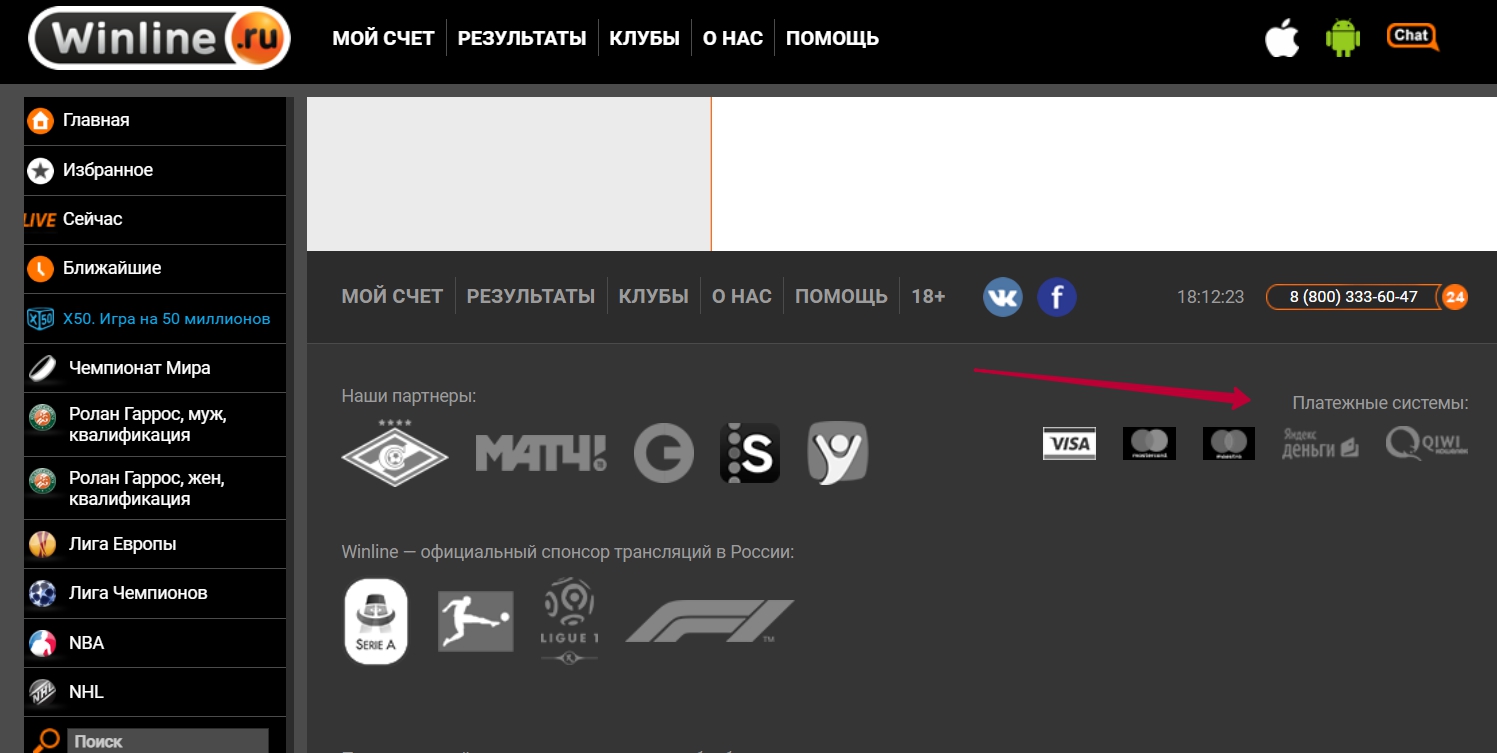
Task: Click the QIWI payment system logo
Action: 1426,443
